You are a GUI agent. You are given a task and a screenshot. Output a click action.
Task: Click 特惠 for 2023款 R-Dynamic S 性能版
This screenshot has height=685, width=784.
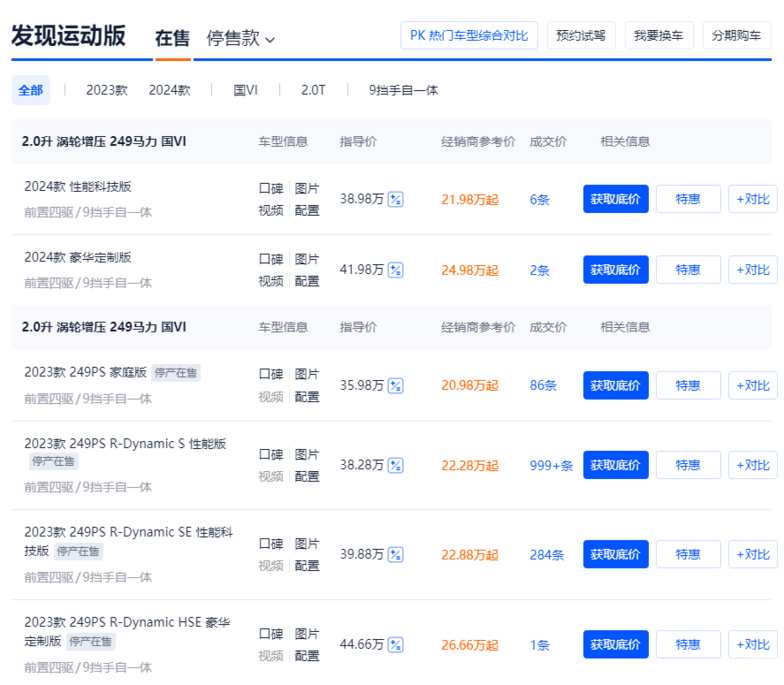tap(688, 465)
